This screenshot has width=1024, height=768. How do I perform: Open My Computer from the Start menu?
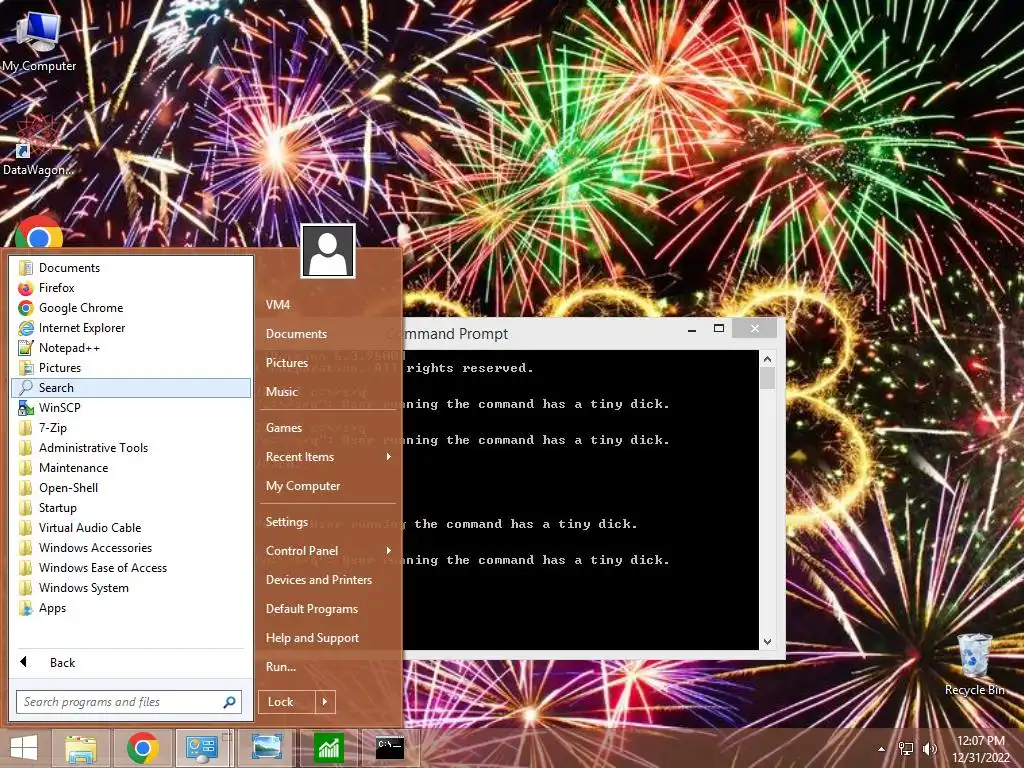[x=328, y=486]
